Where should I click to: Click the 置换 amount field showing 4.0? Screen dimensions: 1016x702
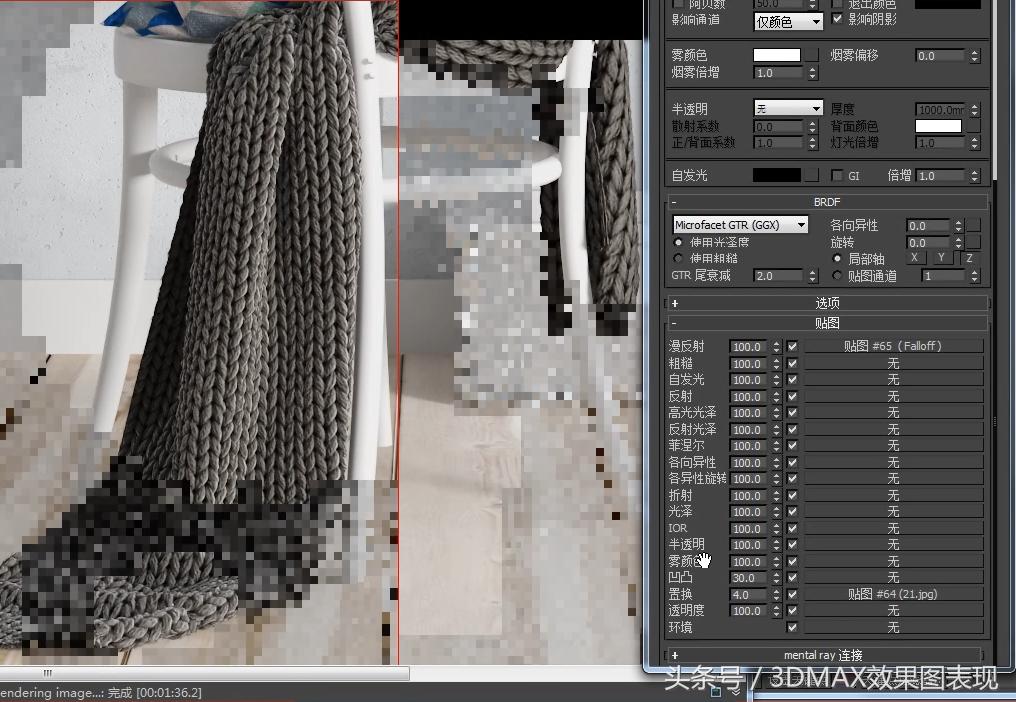[x=748, y=595]
